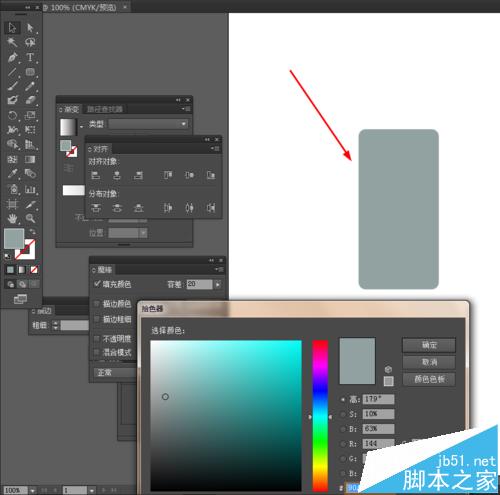Click the 对齐 align panel tab
The image size is (500, 495).
[98, 149]
